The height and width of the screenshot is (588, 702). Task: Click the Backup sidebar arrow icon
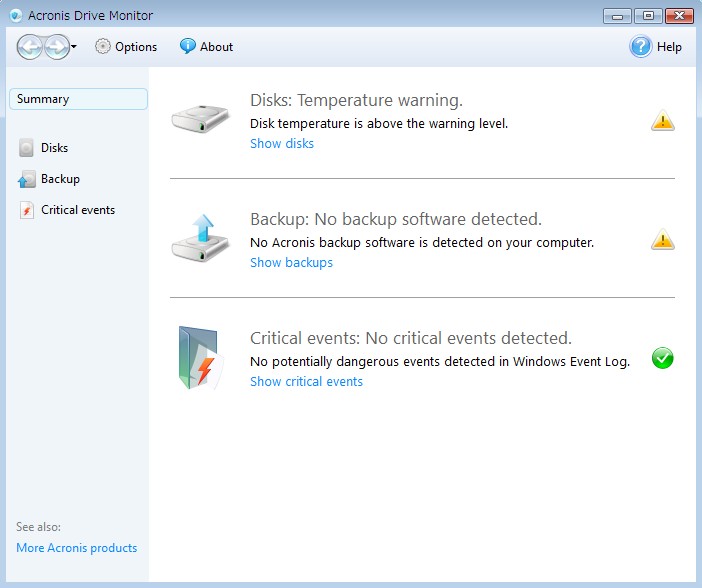(26, 179)
